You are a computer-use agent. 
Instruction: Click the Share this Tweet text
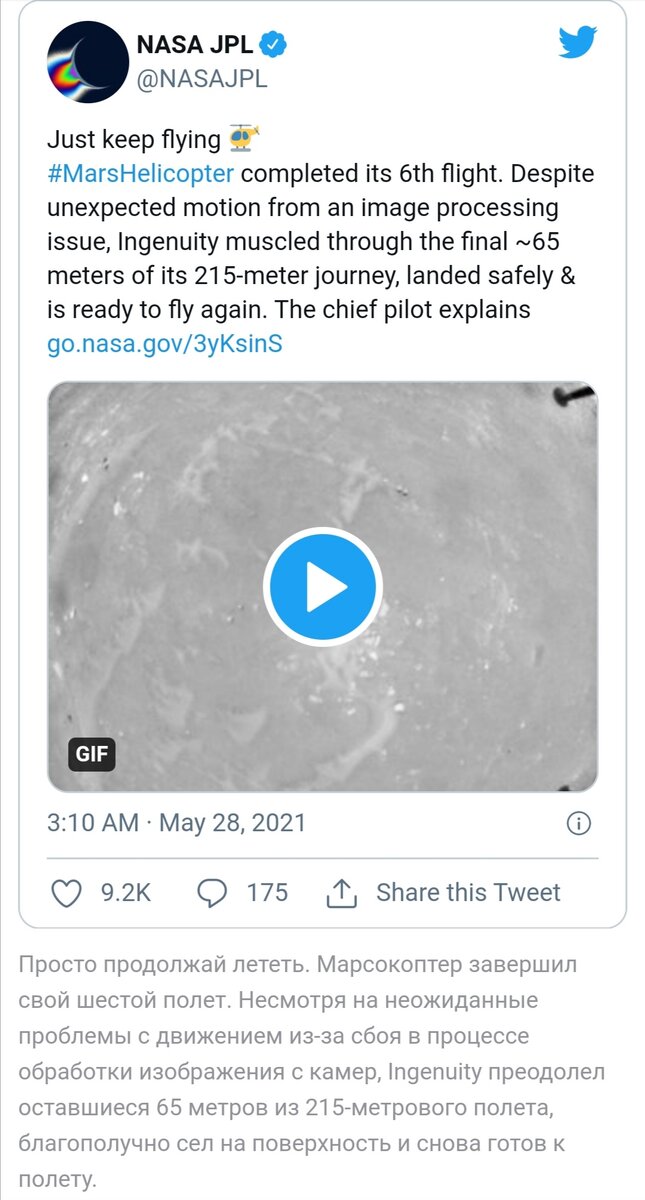pyautogui.click(x=468, y=892)
